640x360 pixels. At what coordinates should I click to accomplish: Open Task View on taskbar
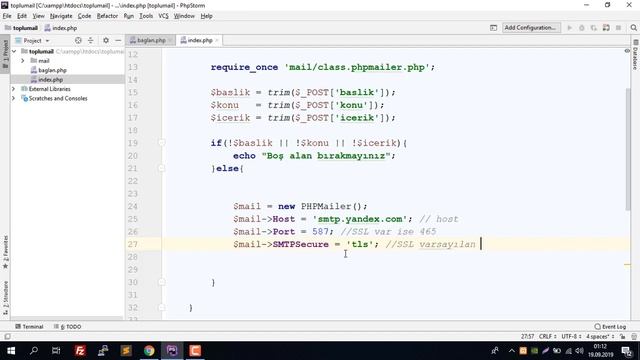coord(56,351)
